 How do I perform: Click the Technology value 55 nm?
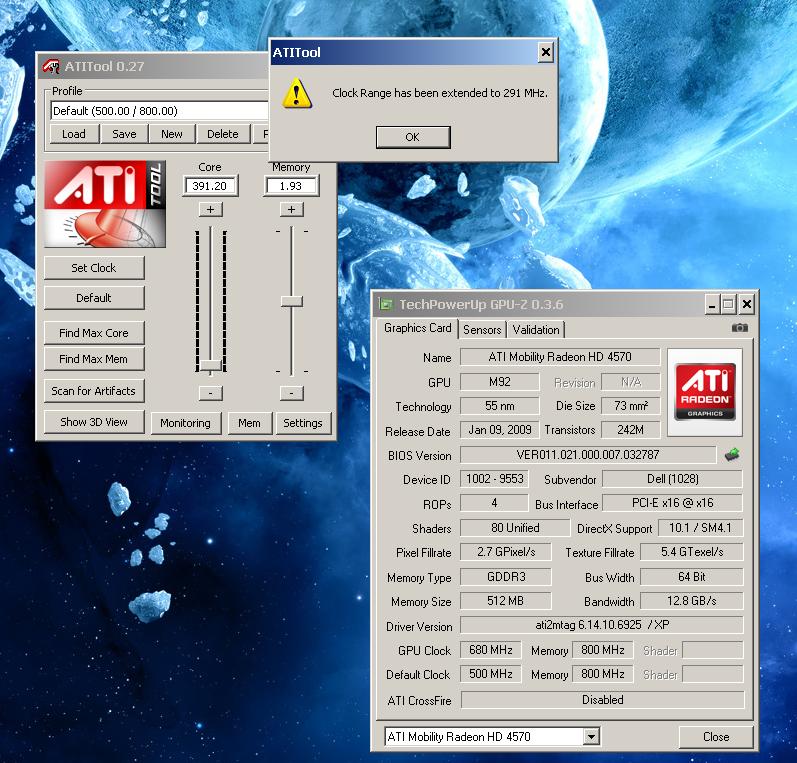(500, 406)
